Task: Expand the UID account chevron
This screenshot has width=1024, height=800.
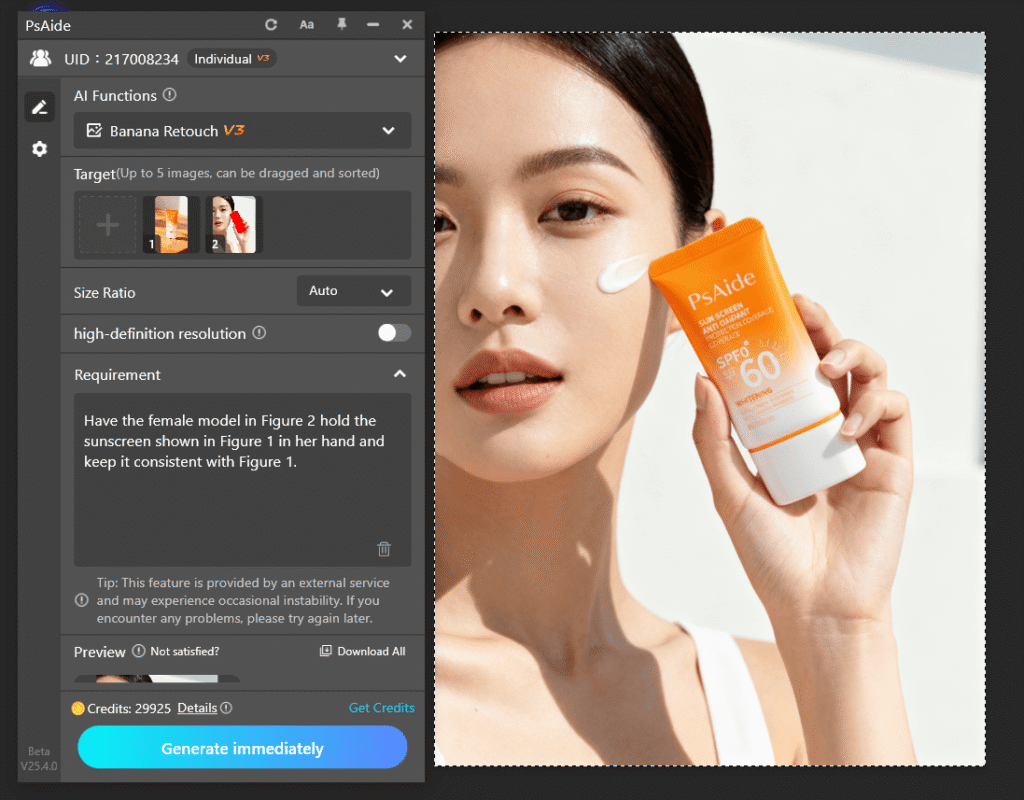Action: 400,59
